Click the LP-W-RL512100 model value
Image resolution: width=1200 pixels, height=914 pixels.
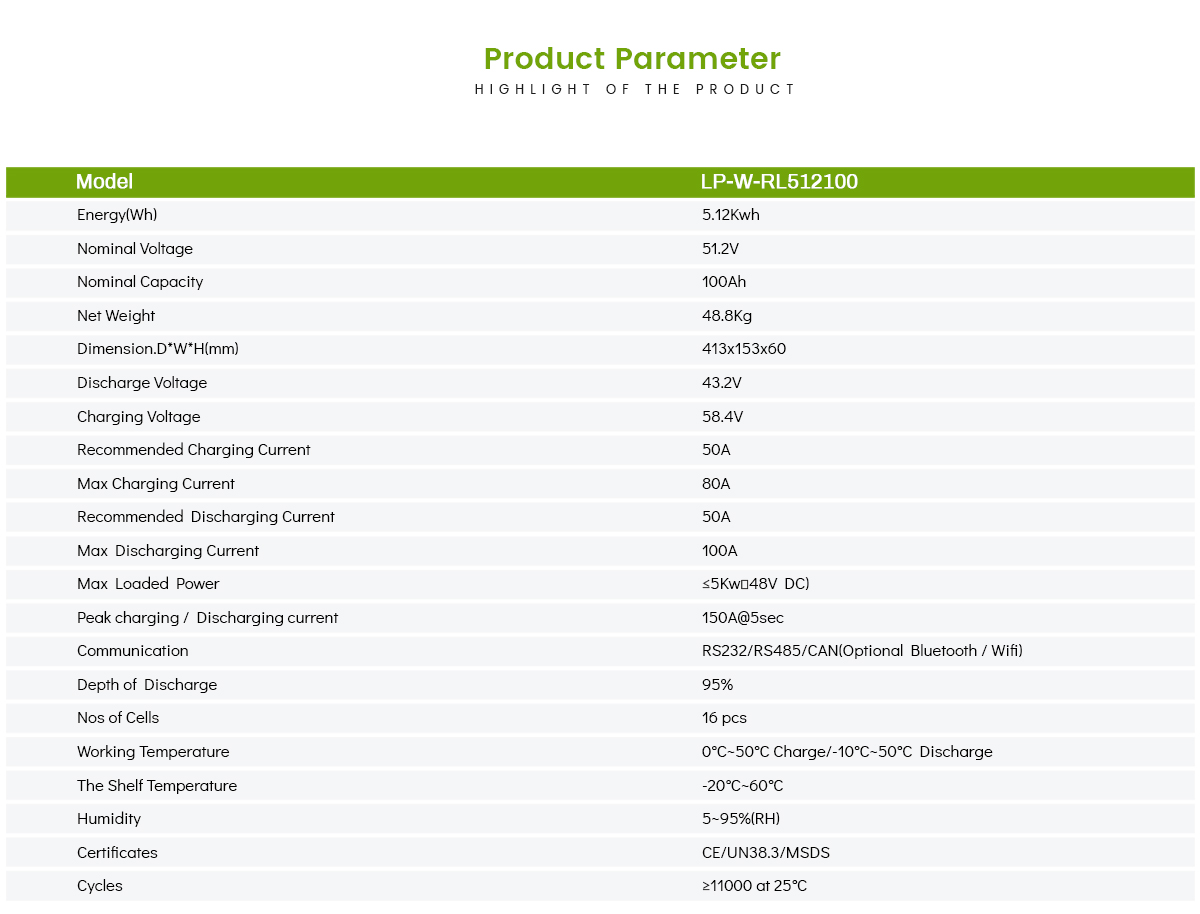click(x=779, y=182)
